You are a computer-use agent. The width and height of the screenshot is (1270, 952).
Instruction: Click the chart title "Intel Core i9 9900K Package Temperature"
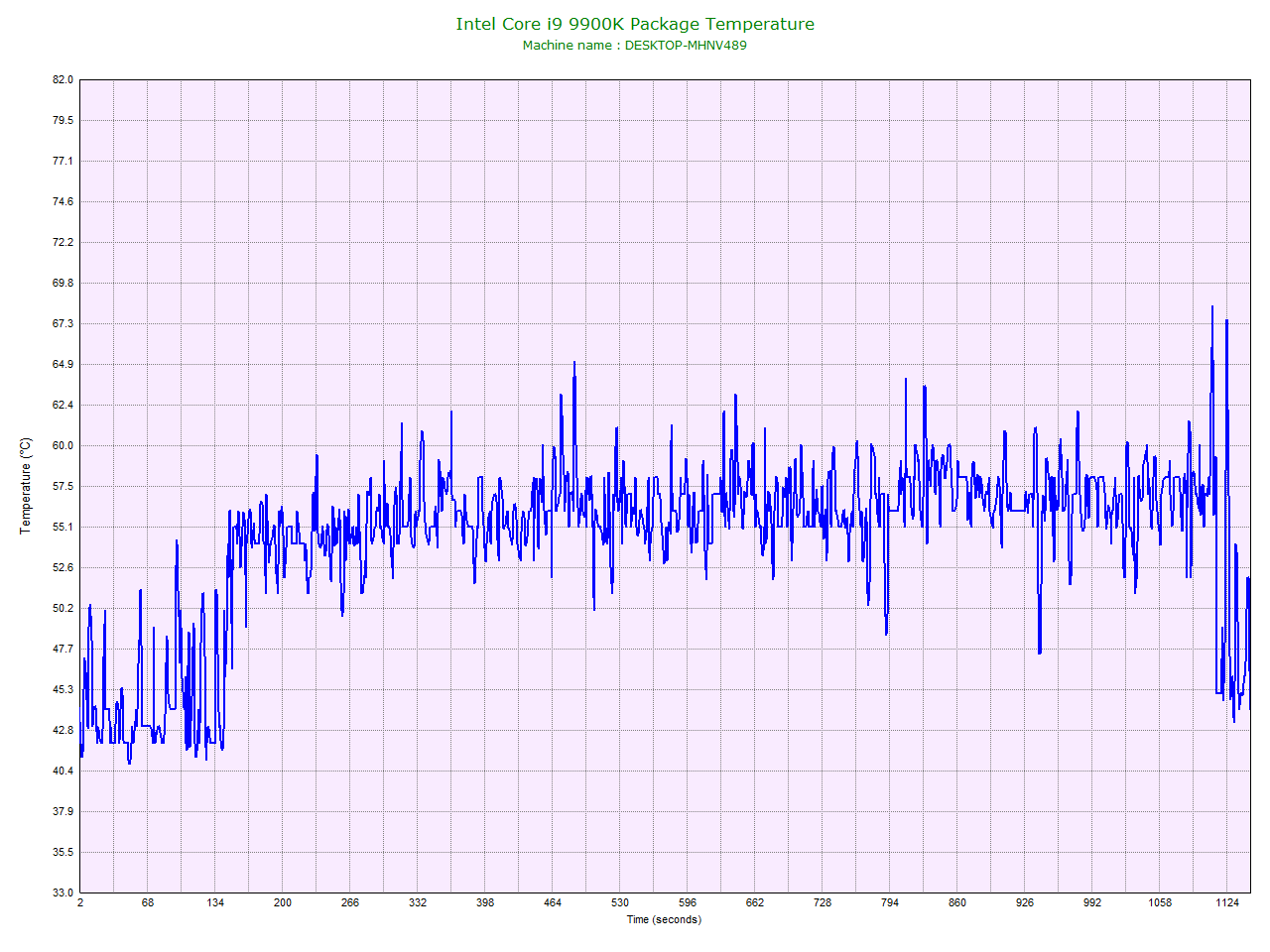point(635,24)
